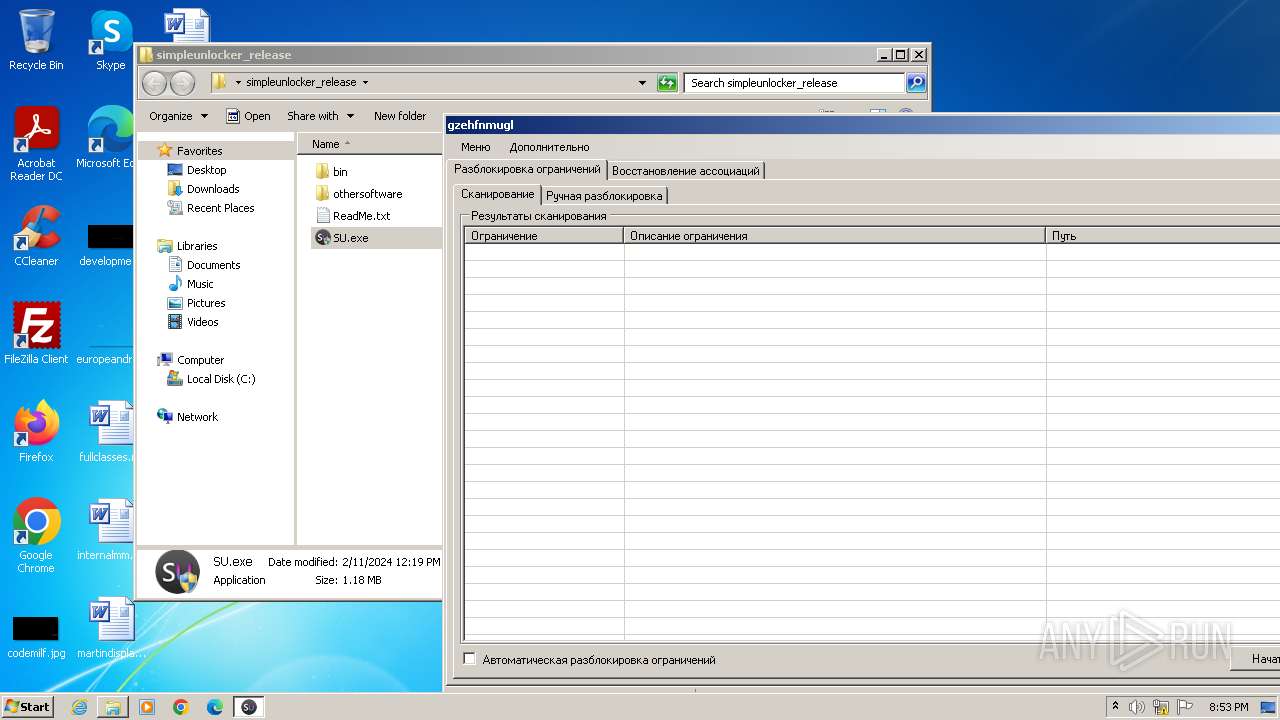Open the Share with dropdown
Image resolution: width=1280 pixels, height=720 pixels.
tap(320, 116)
